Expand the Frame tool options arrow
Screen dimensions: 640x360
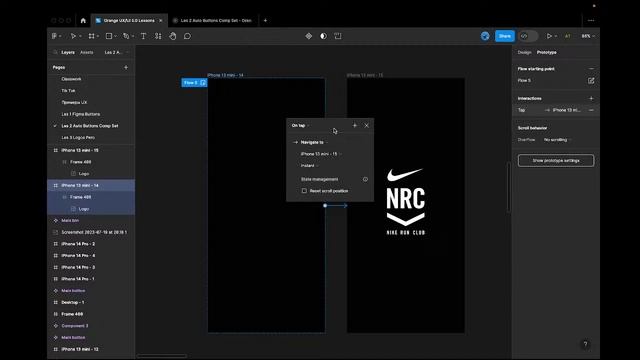98,36
